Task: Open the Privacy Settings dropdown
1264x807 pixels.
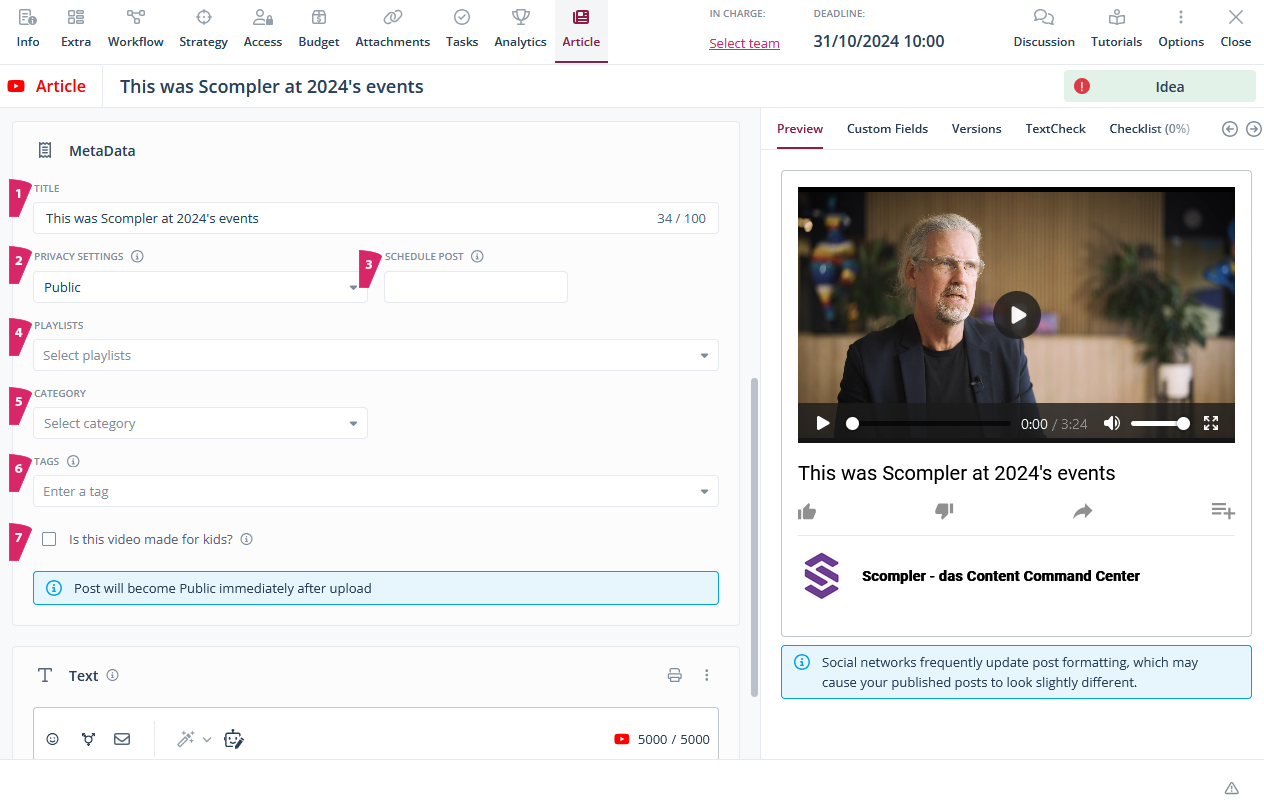Action: [200, 287]
